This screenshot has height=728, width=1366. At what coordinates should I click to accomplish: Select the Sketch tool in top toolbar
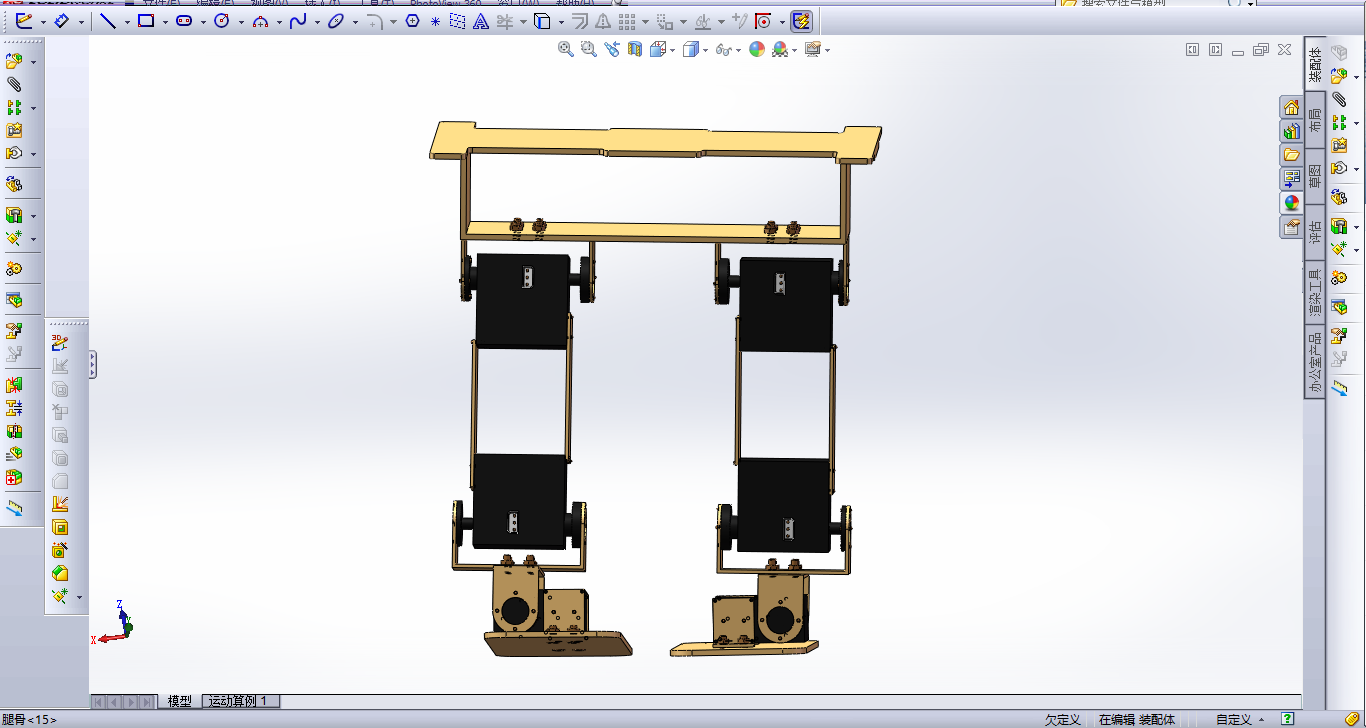tap(24, 20)
